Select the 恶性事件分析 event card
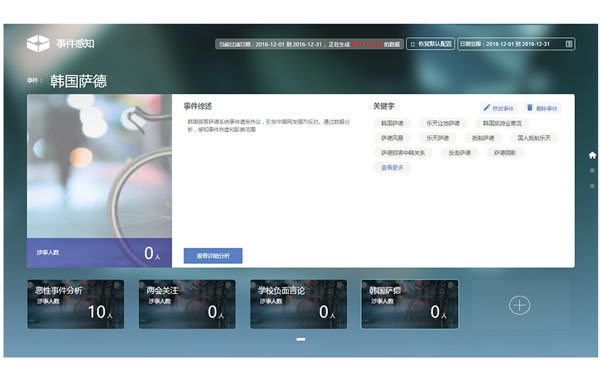Image resolution: width=600 pixels, height=377 pixels. click(x=76, y=304)
